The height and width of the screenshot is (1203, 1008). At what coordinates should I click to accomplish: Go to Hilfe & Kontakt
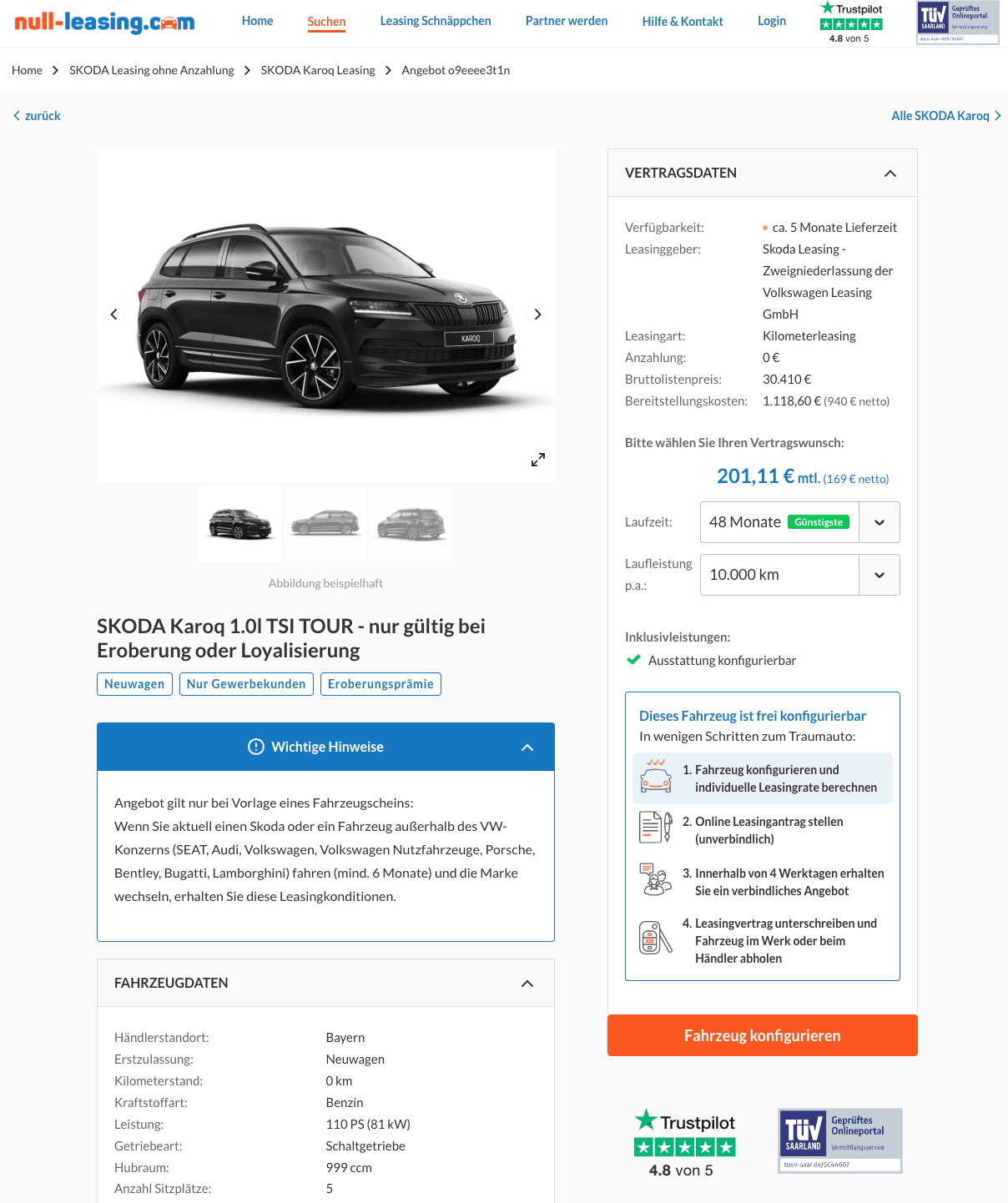[683, 22]
